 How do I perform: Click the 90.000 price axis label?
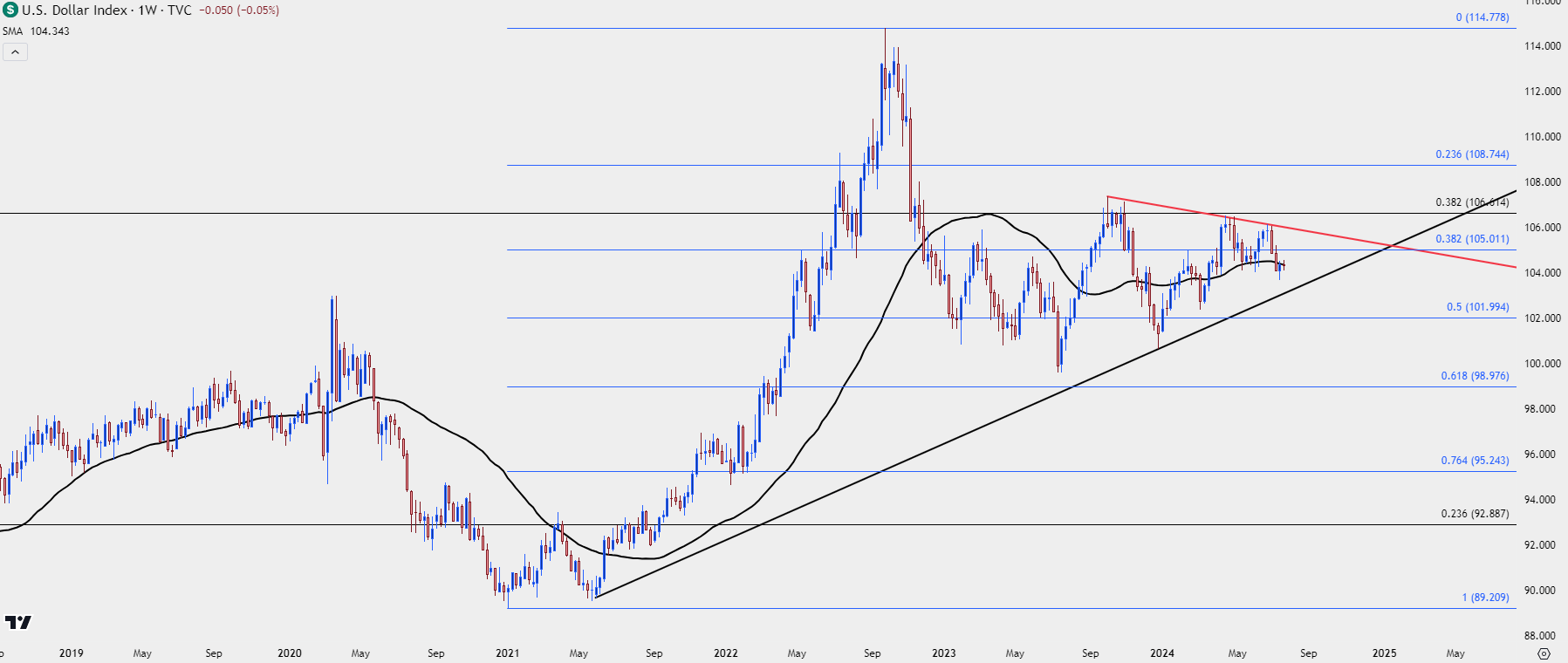point(1542,591)
